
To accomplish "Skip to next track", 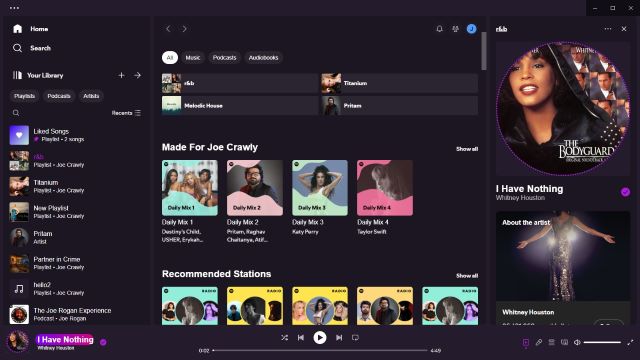I will [x=339, y=338].
